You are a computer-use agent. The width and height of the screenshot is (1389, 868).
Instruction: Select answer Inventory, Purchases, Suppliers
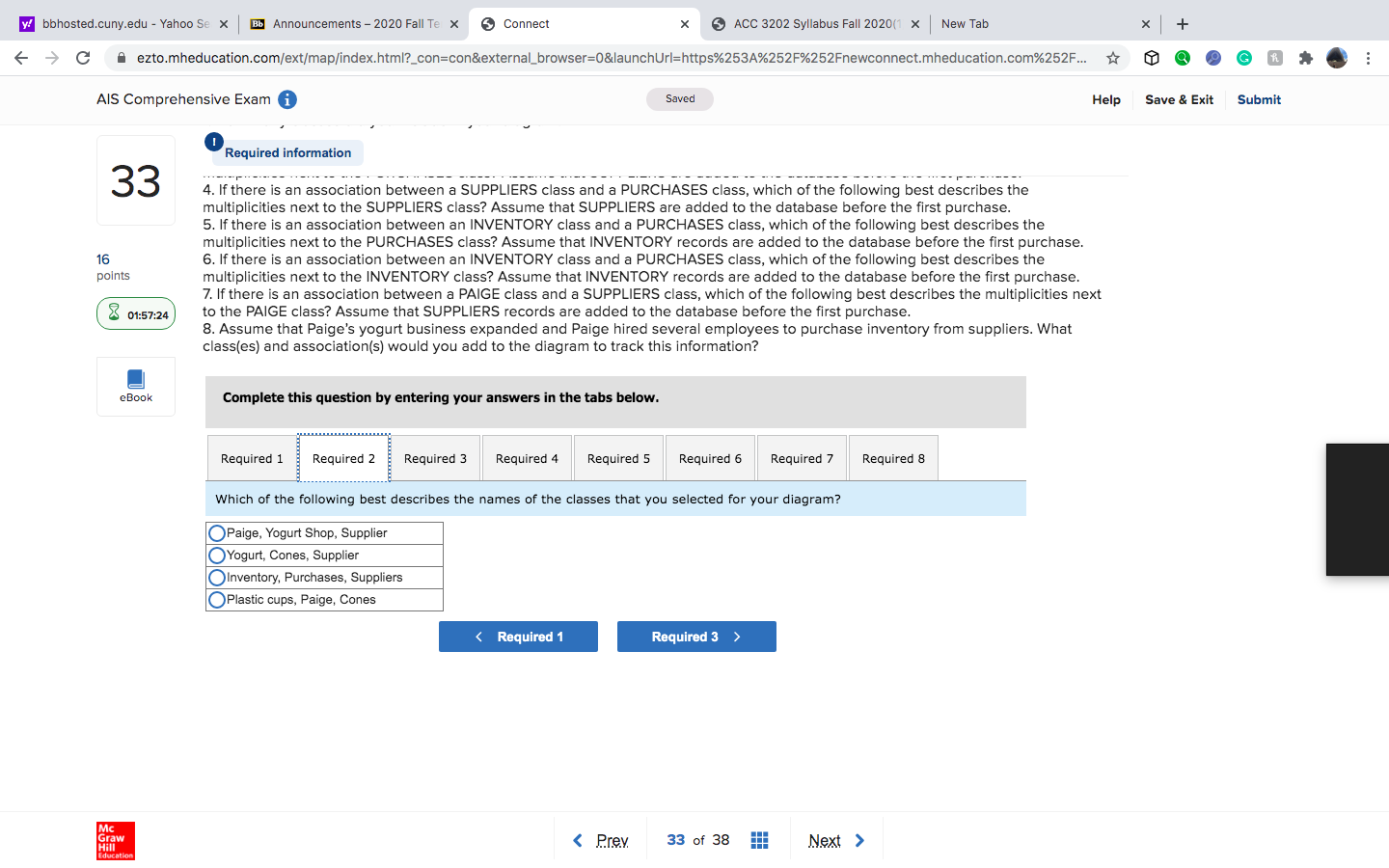tap(216, 577)
